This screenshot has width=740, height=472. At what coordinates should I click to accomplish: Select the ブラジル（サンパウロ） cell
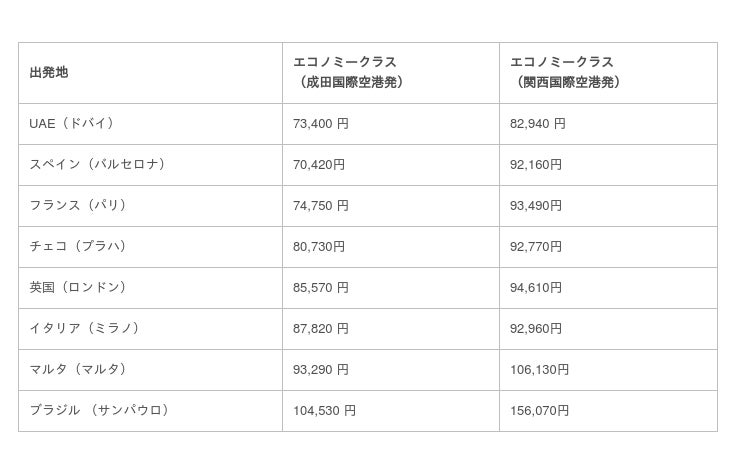(x=100, y=411)
